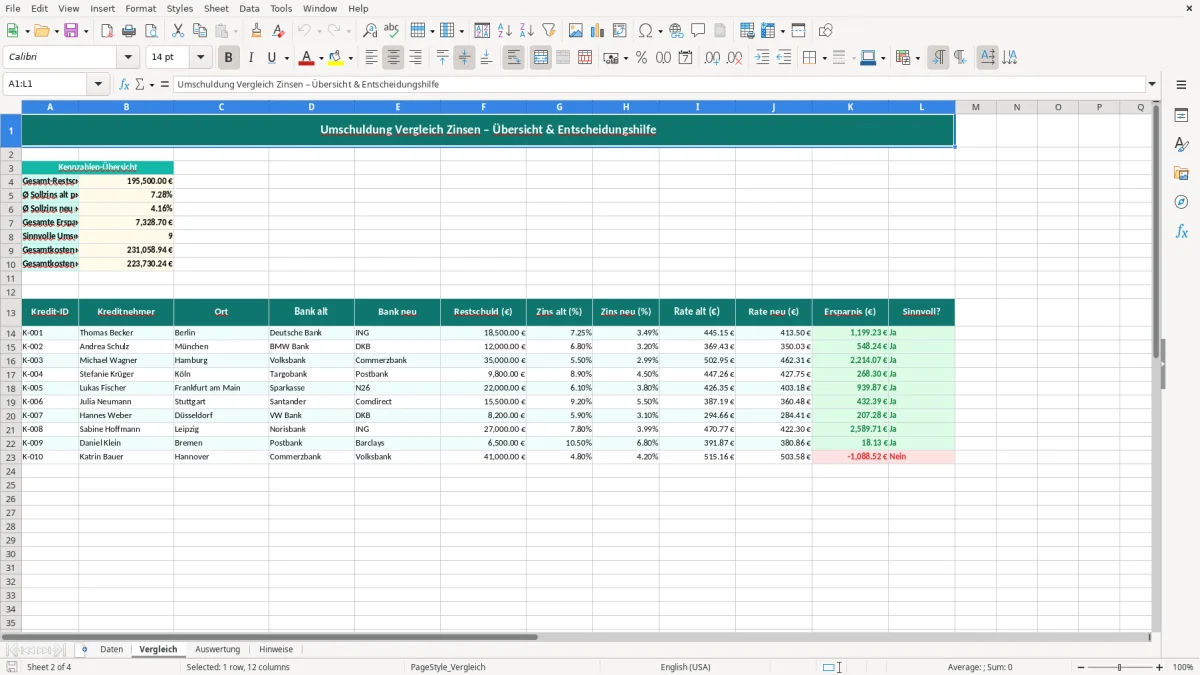
Task: Open Print Preview from the toolbar
Action: pos(150,31)
